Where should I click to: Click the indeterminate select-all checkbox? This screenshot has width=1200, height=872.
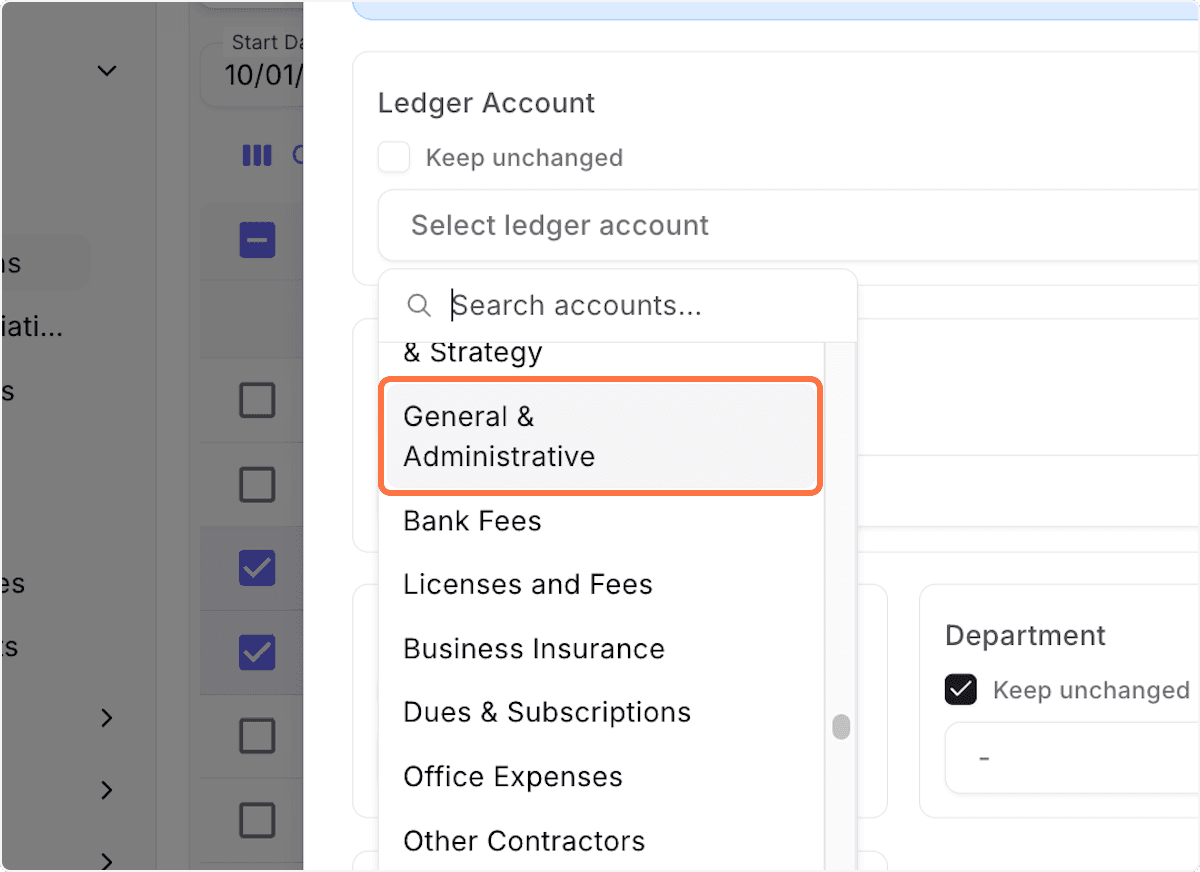(x=257, y=240)
